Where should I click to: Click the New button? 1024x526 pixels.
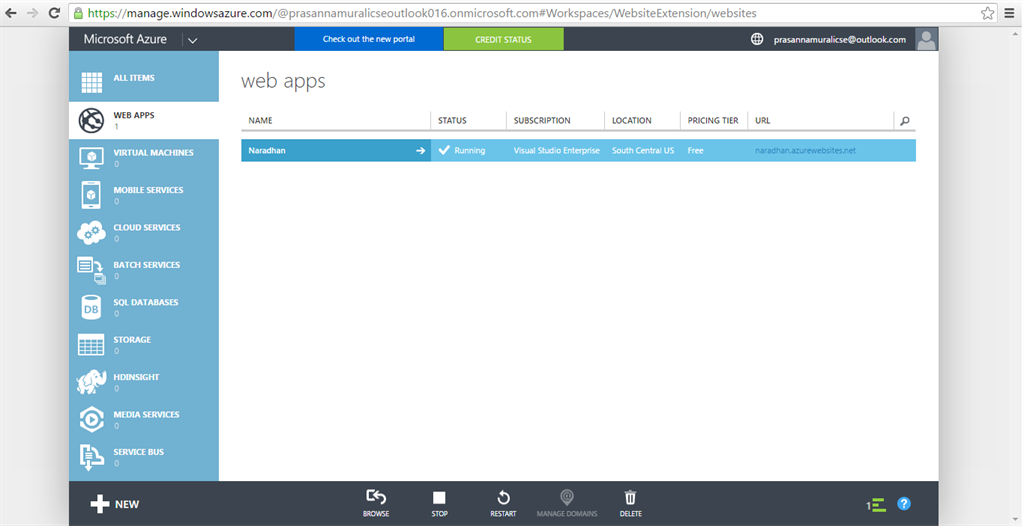point(115,504)
